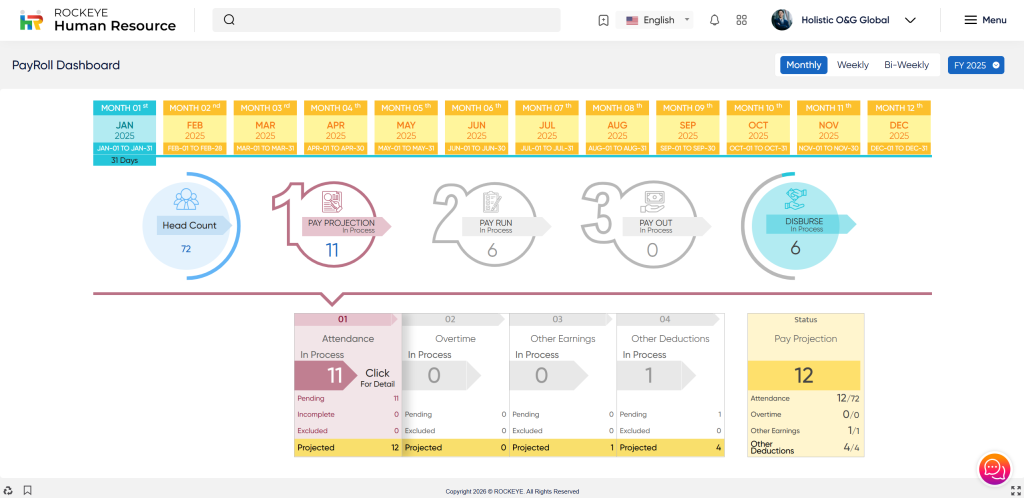Open the bookmark icon in header
Image resolution: width=1024 pixels, height=498 pixels.
tap(603, 20)
